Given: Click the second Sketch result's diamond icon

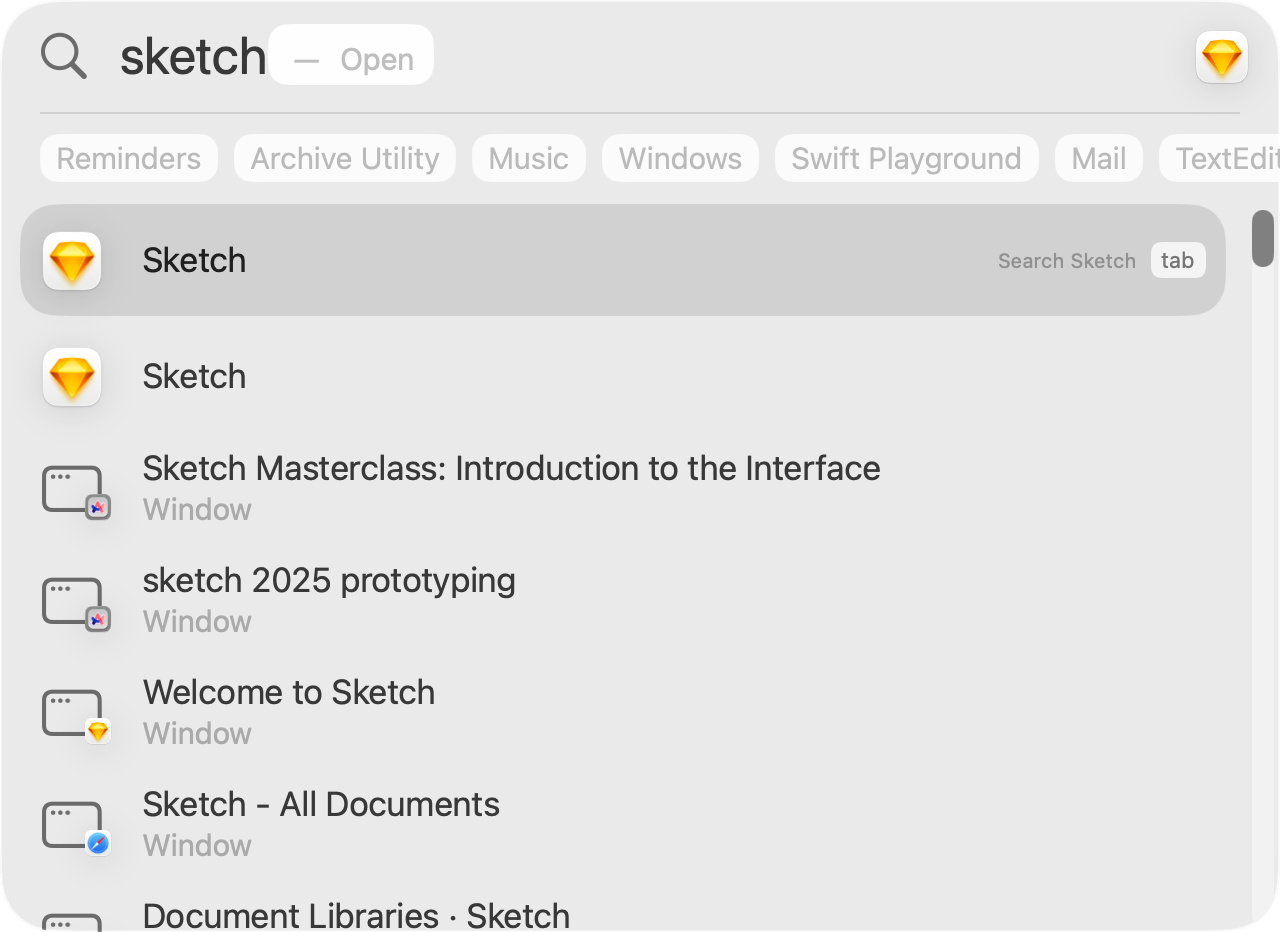Looking at the screenshot, I should click(x=72, y=377).
